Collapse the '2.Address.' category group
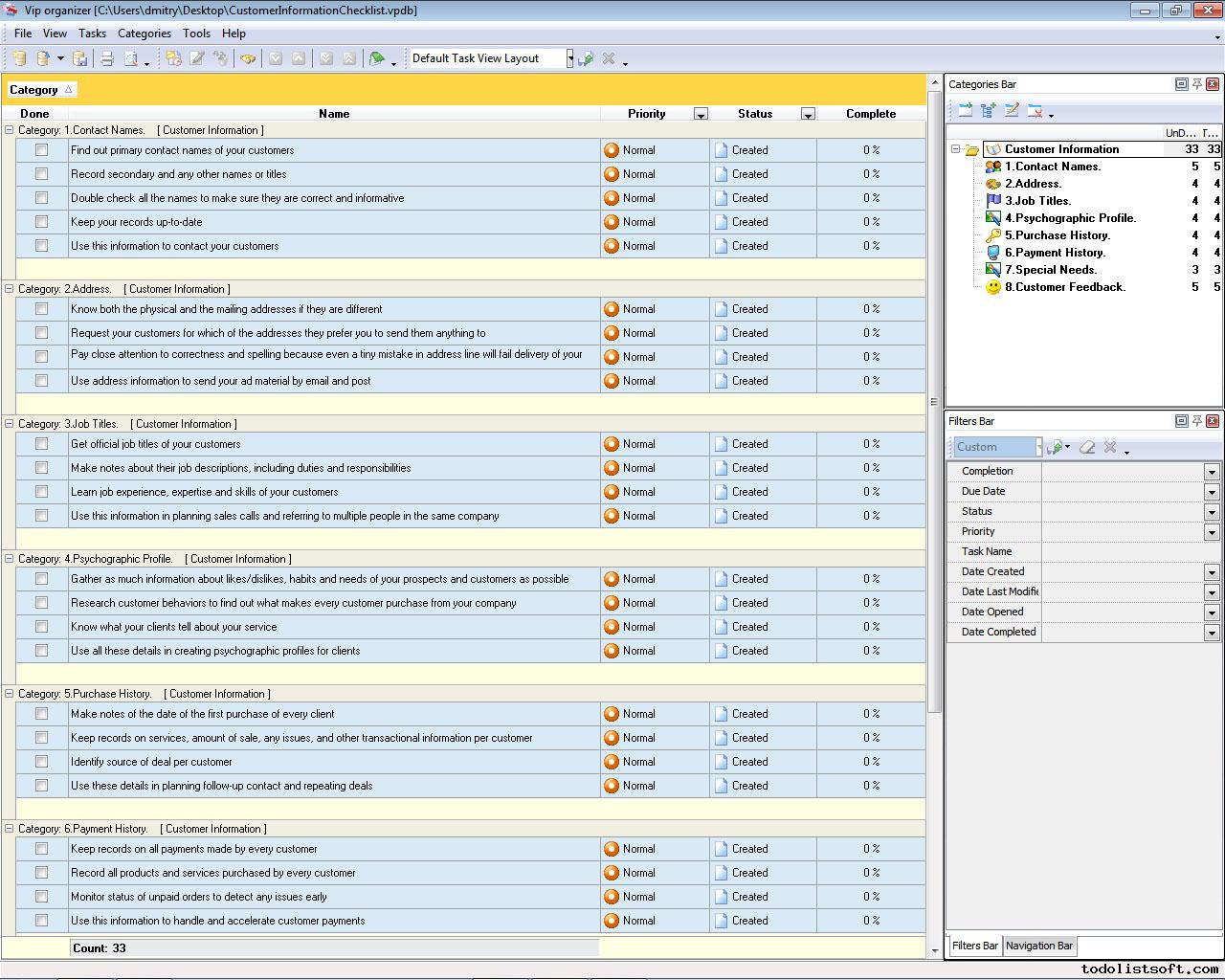The width and height of the screenshot is (1225, 980). (10, 289)
